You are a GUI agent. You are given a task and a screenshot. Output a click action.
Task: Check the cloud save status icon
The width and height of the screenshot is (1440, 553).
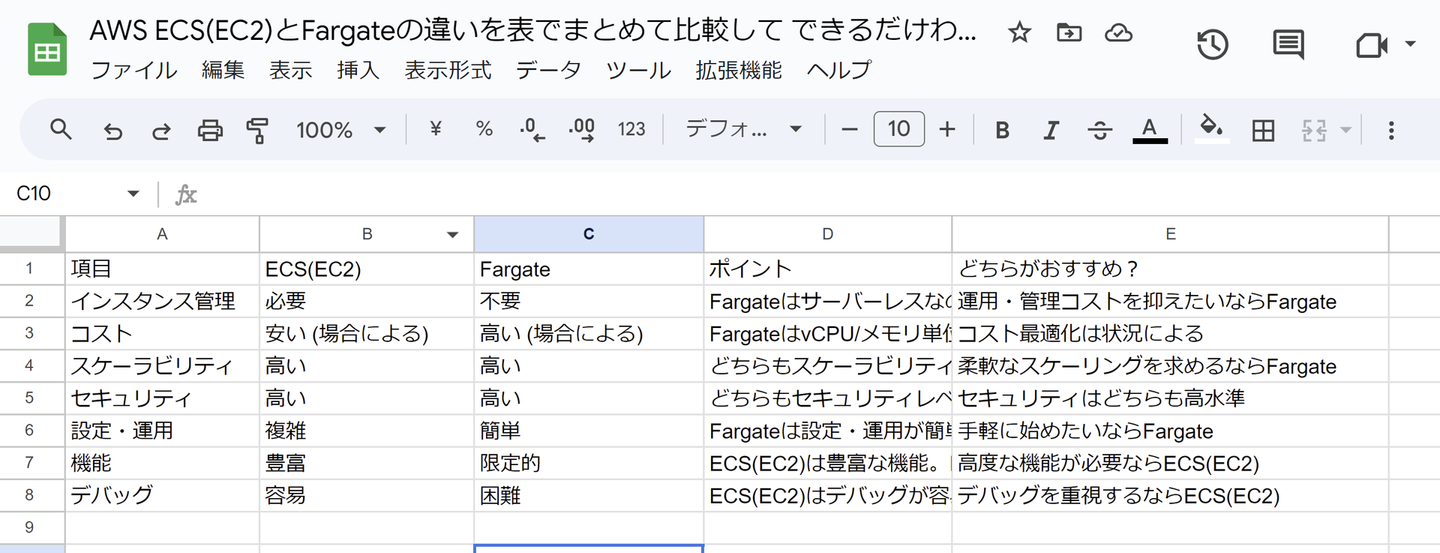pyautogui.click(x=1118, y=33)
